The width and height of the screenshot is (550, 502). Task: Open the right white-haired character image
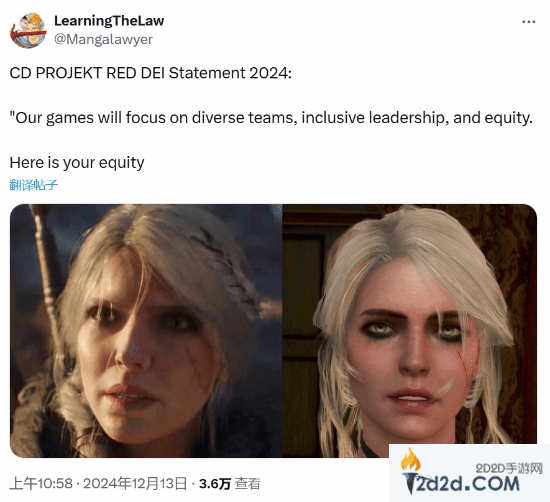coord(410,330)
